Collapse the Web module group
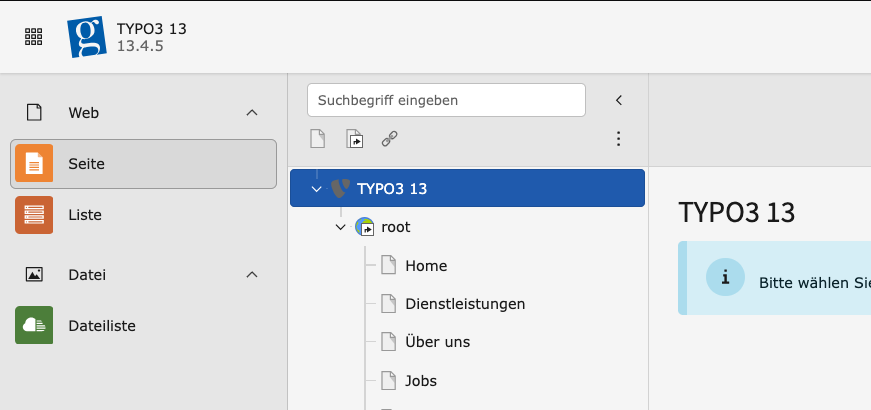 point(251,113)
